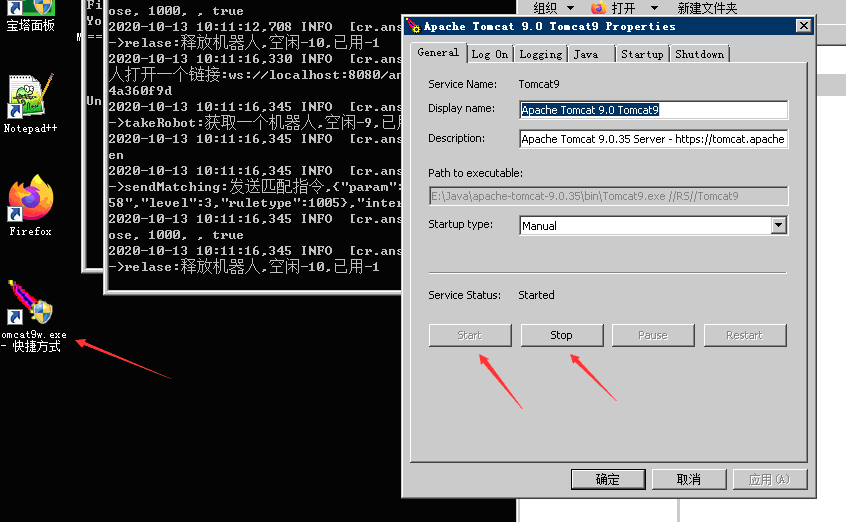
Task: Launch the Firefox desktop icon
Action: pos(31,205)
